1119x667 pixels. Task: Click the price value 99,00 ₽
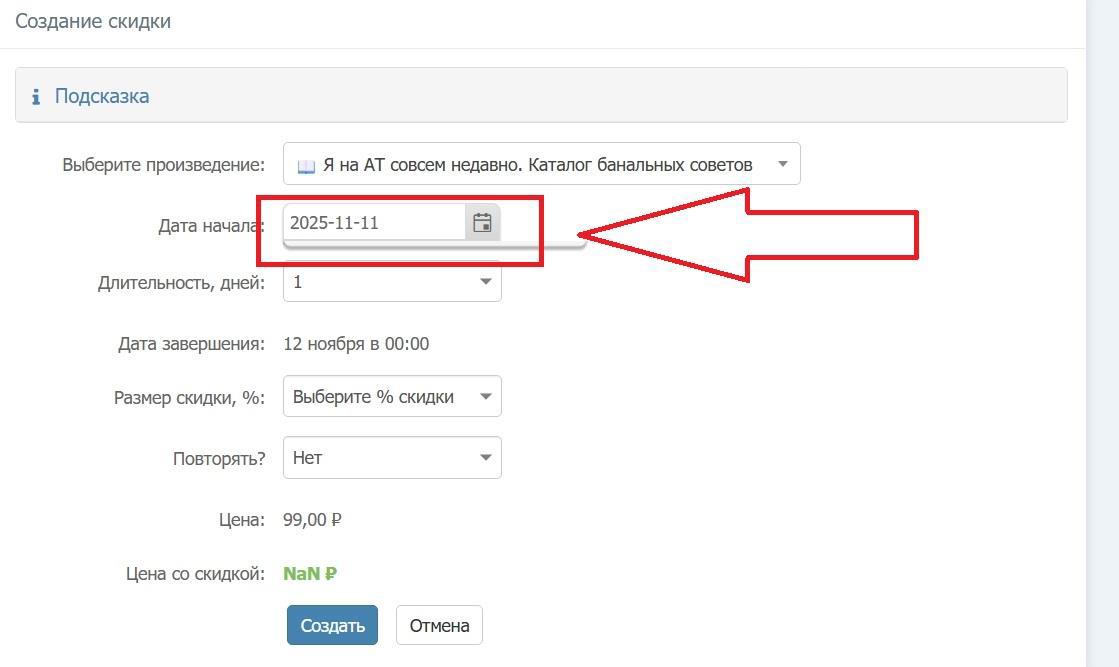point(312,519)
